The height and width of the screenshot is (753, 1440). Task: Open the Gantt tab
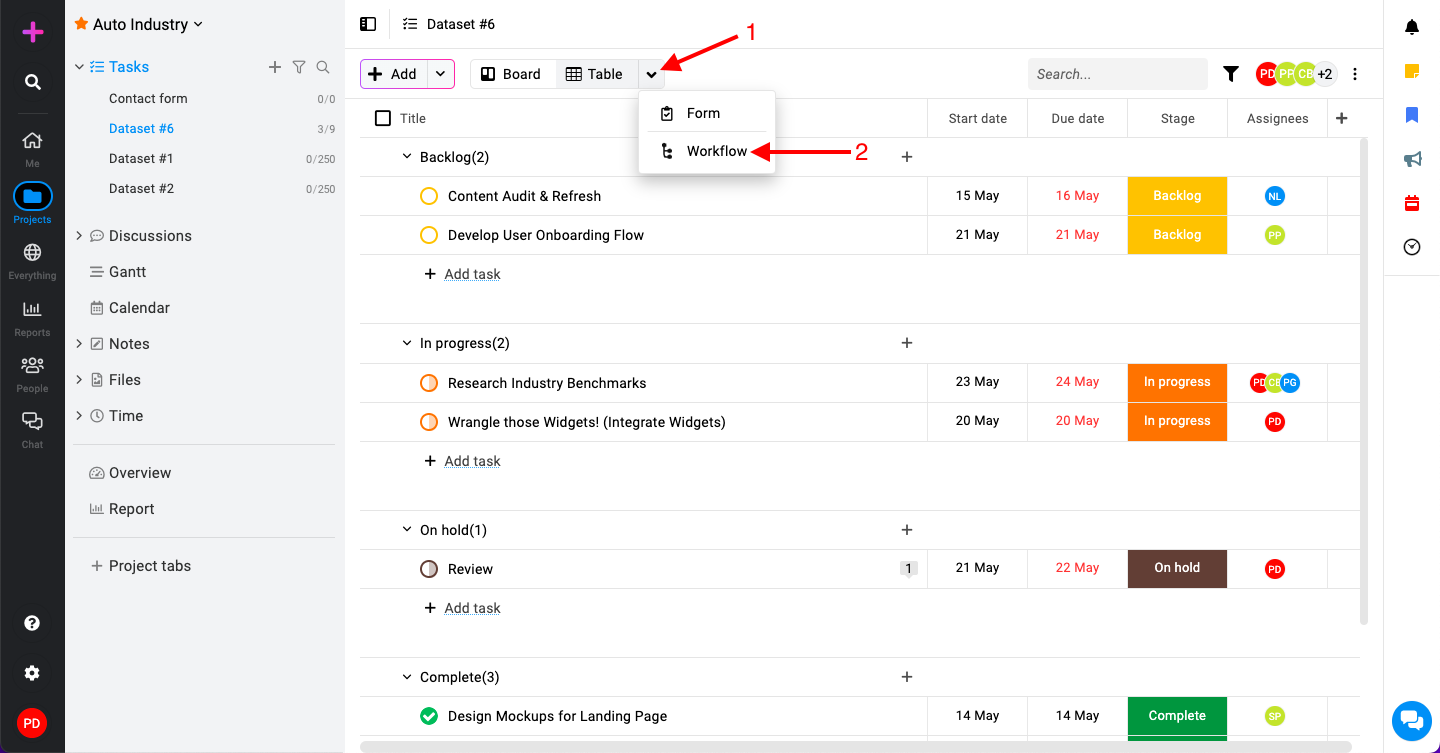point(127,272)
